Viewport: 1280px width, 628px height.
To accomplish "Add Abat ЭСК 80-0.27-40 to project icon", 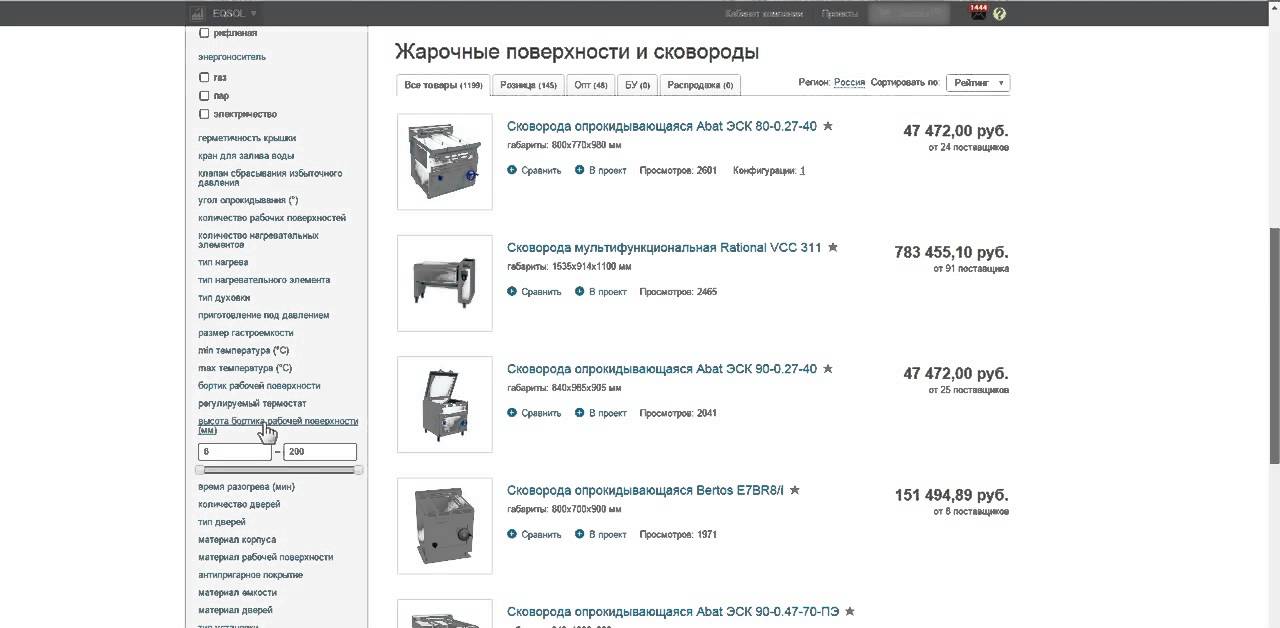I will (x=579, y=170).
